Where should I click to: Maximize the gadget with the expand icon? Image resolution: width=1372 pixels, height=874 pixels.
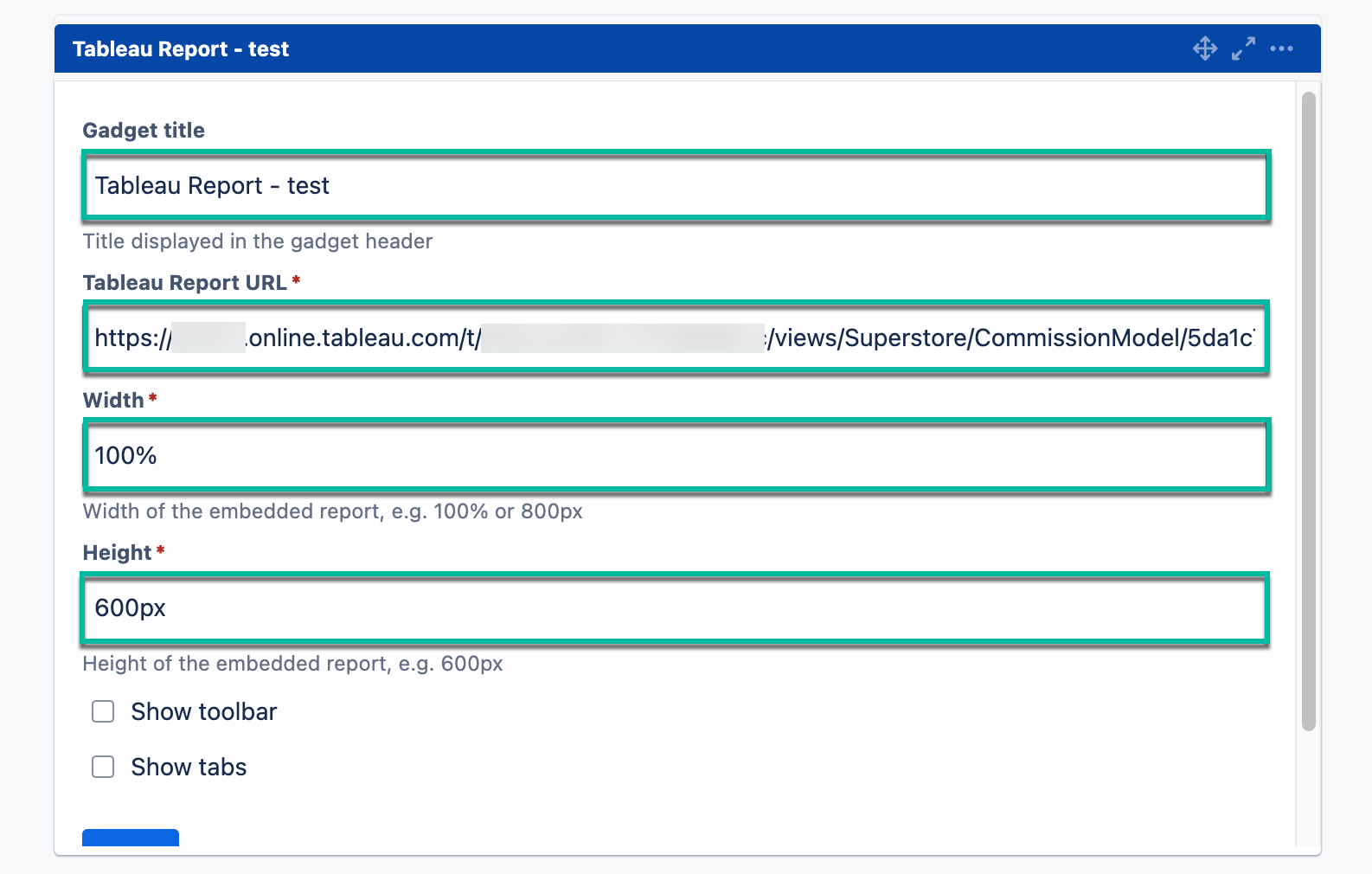(x=1243, y=48)
